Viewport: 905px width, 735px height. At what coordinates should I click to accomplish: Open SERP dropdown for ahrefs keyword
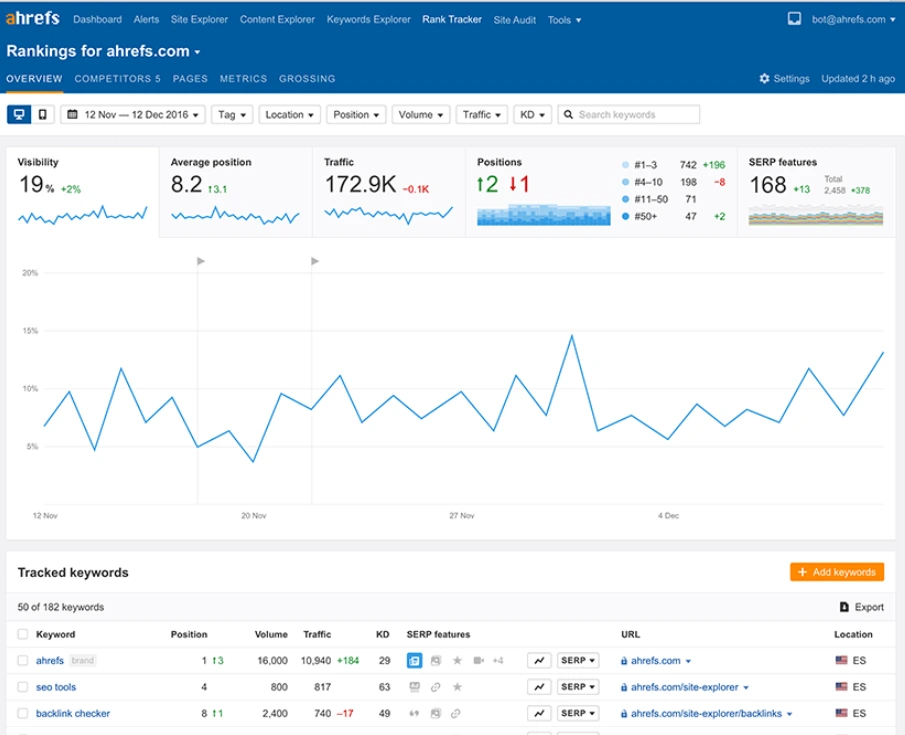point(578,661)
